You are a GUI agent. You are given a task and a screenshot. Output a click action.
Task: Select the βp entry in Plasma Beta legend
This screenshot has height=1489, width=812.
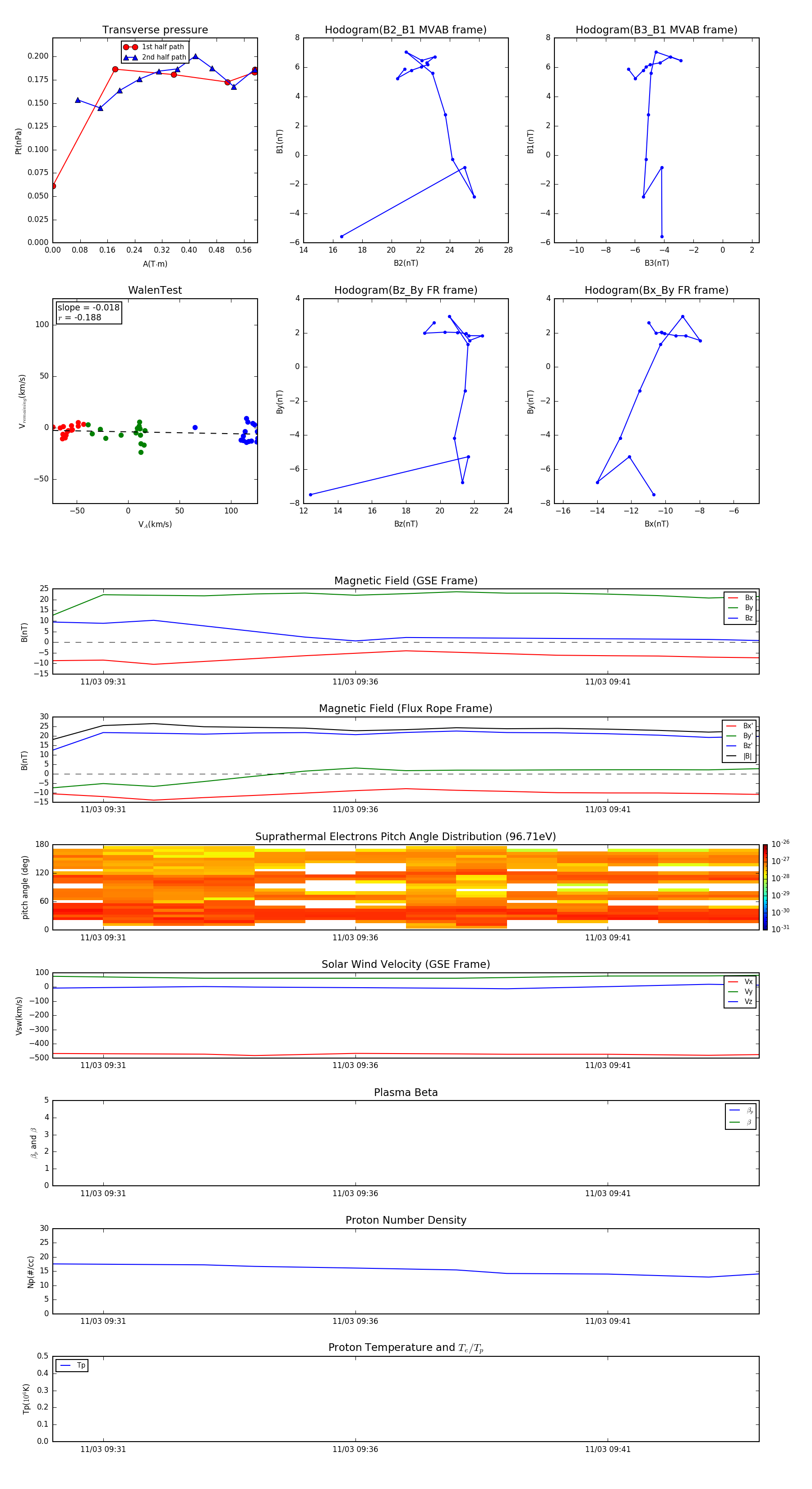[x=741, y=1110]
